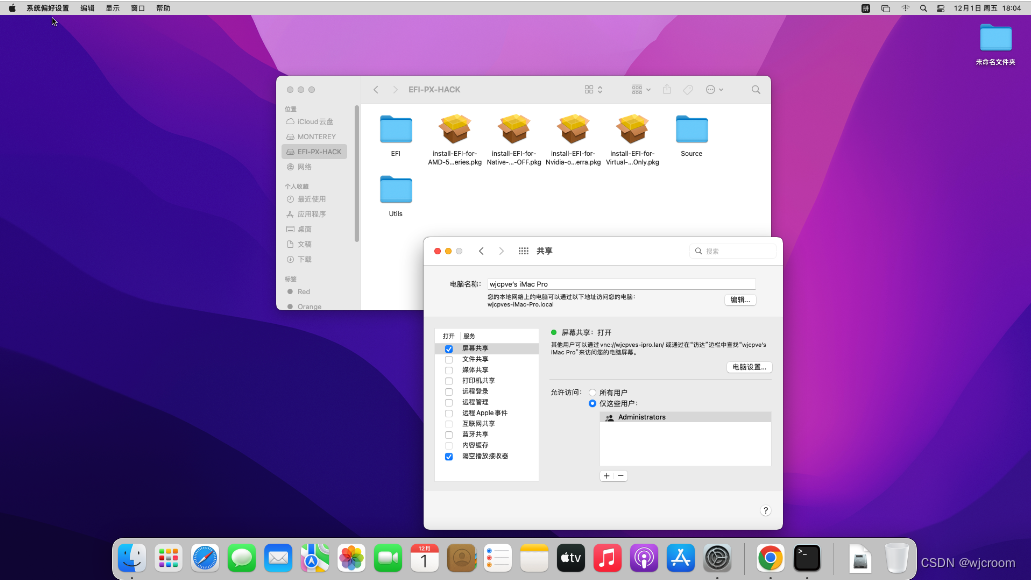Launch Safari from the Dock
1031x580 pixels.
[205, 558]
